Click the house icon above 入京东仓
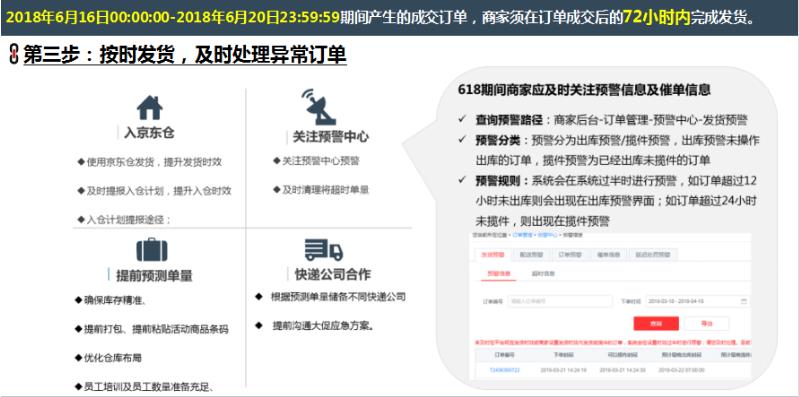Screen dimensions: 799x397 click(x=149, y=108)
